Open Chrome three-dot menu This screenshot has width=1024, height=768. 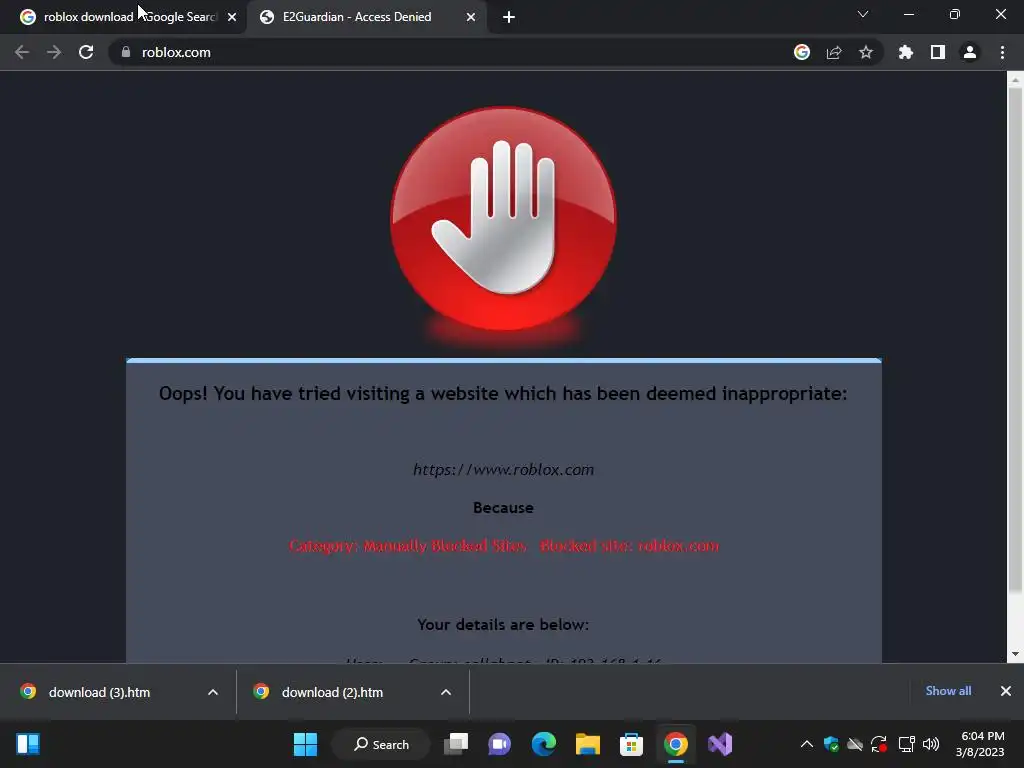1002,52
